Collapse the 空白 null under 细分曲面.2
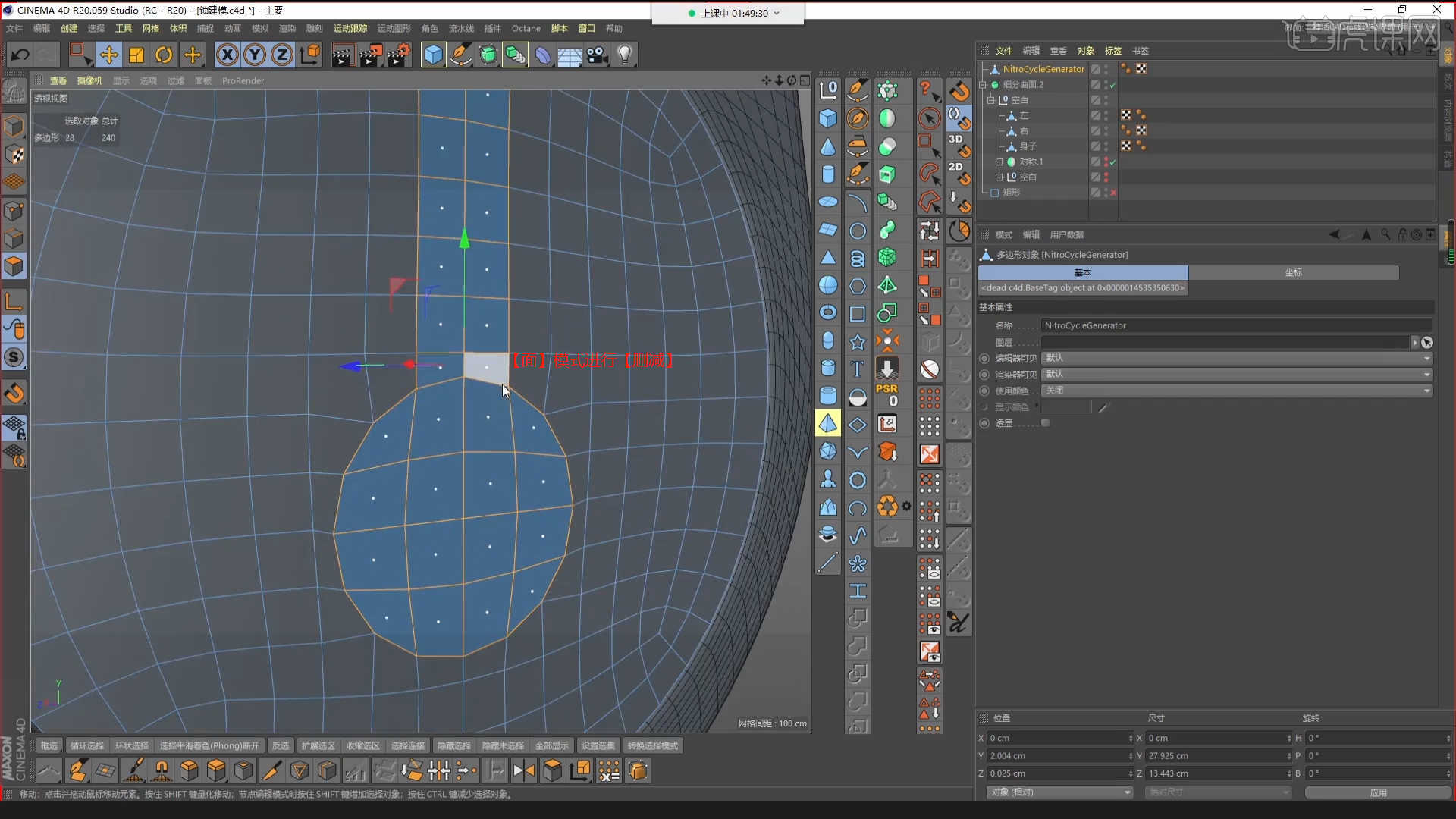The height and width of the screenshot is (819, 1456). point(991,100)
